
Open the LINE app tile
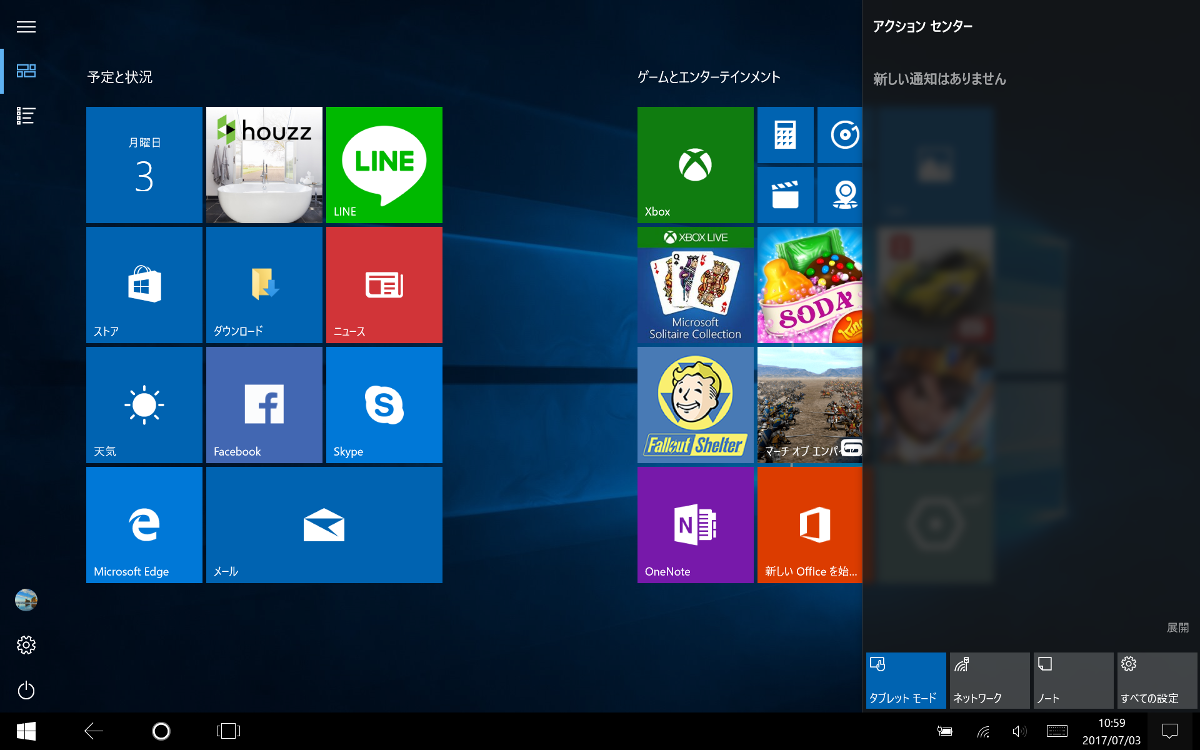point(384,165)
